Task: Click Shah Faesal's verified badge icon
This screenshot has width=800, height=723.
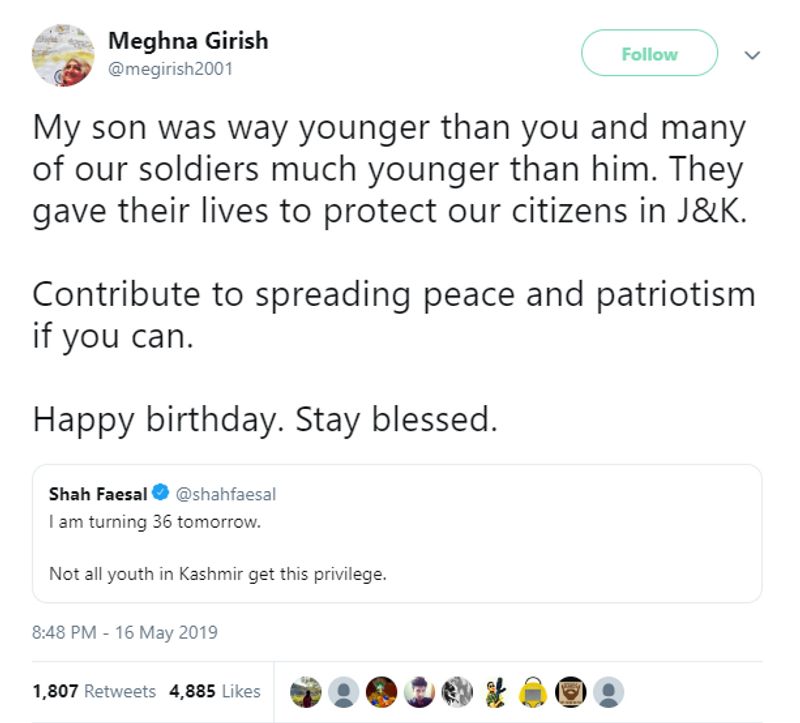Action: tap(162, 494)
